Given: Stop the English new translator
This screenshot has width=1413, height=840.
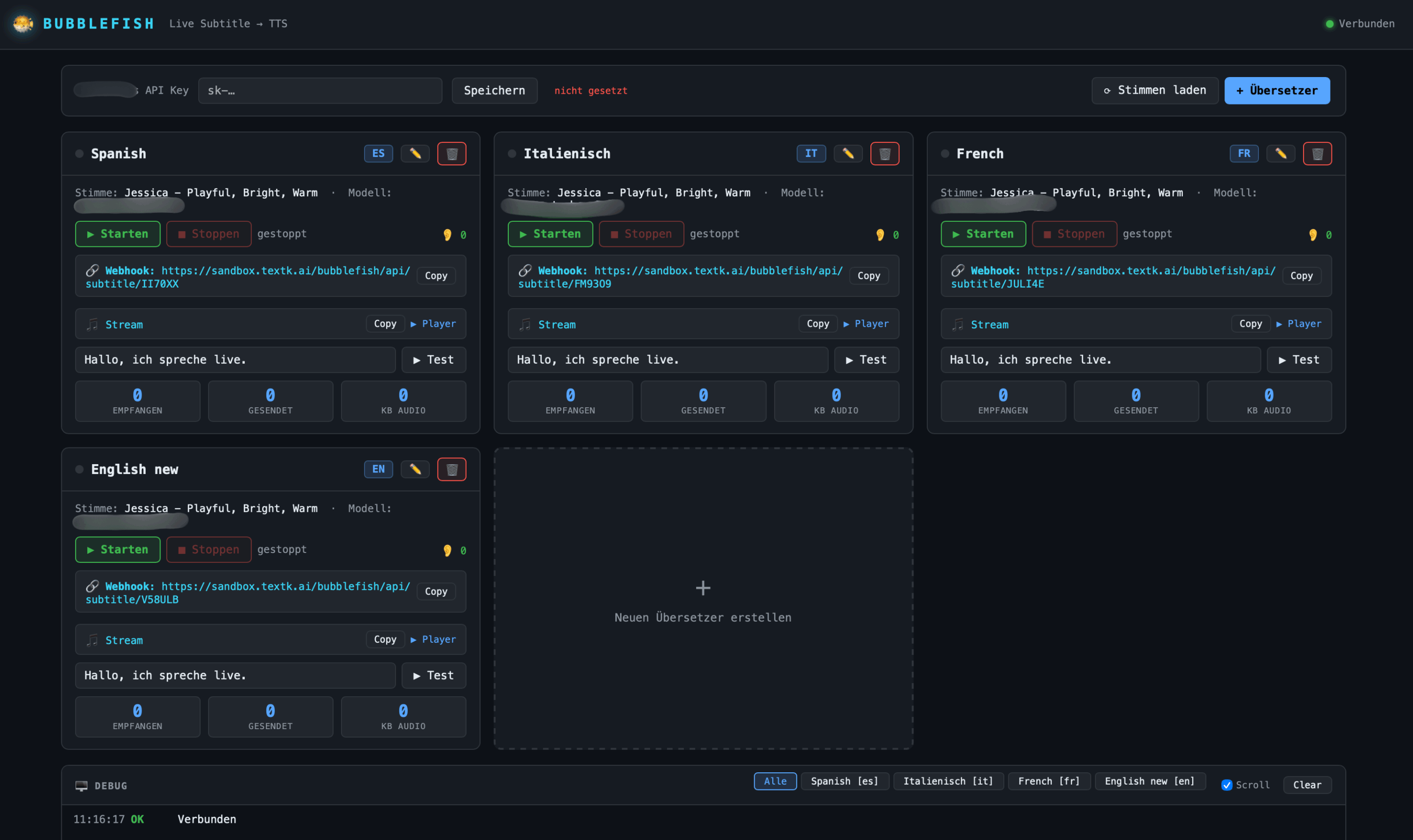Looking at the screenshot, I should coord(209,550).
